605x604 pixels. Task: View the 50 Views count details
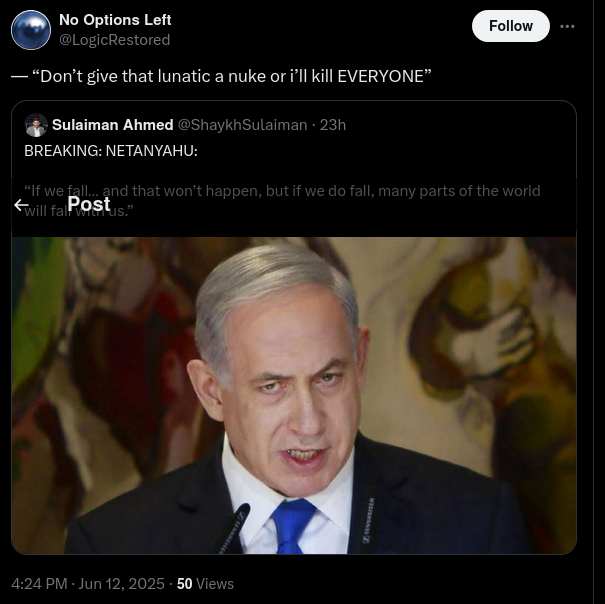tap(205, 584)
